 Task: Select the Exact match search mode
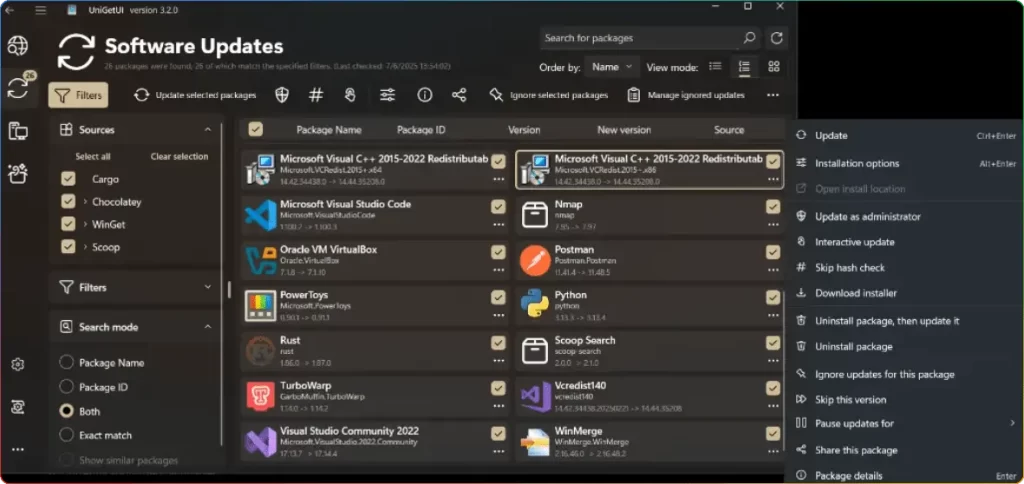(66, 435)
